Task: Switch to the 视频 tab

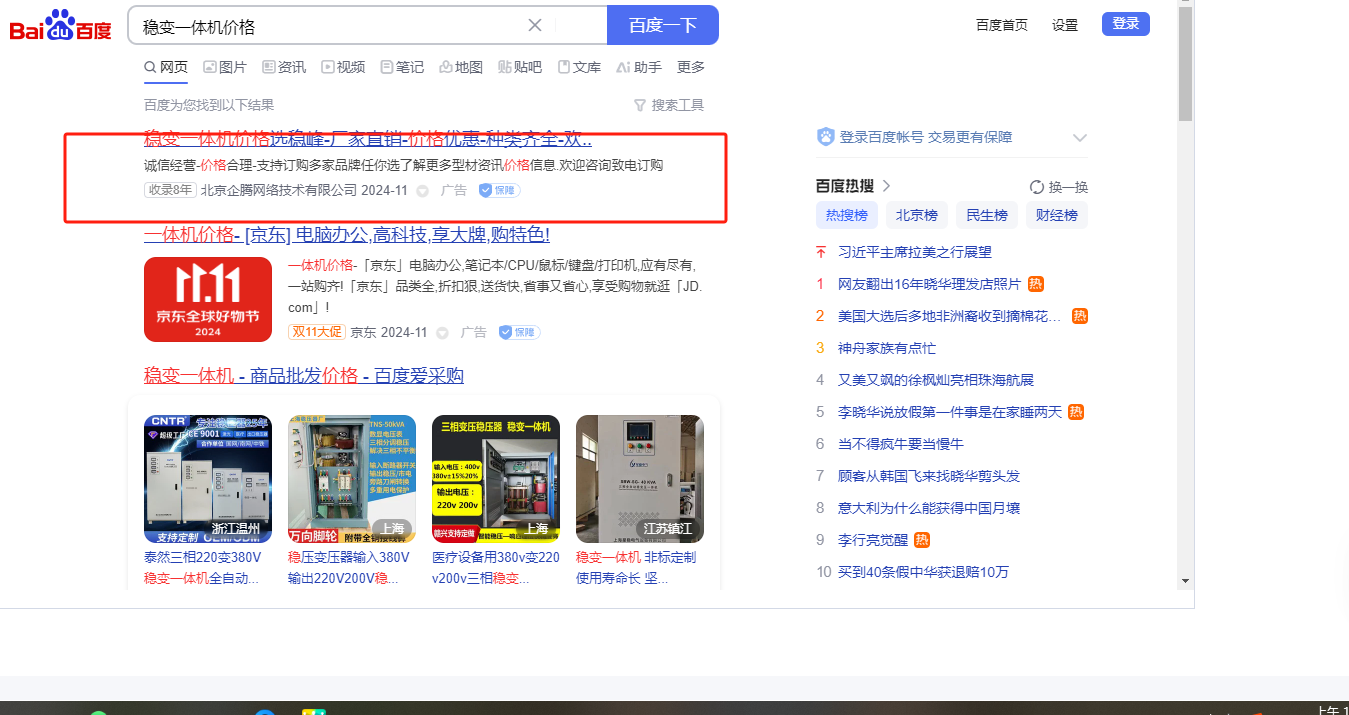Action: [x=343, y=67]
